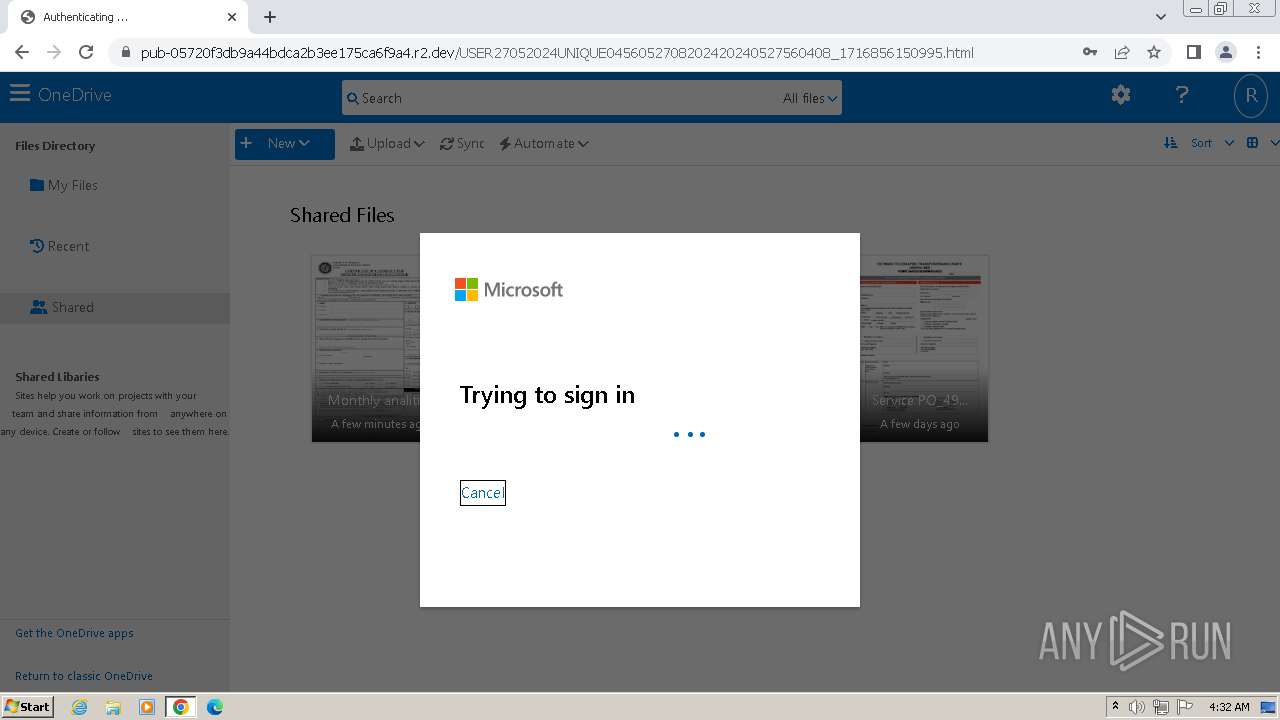This screenshot has width=1280, height=720.
Task: Open a new browser tab
Action: pos(270,17)
